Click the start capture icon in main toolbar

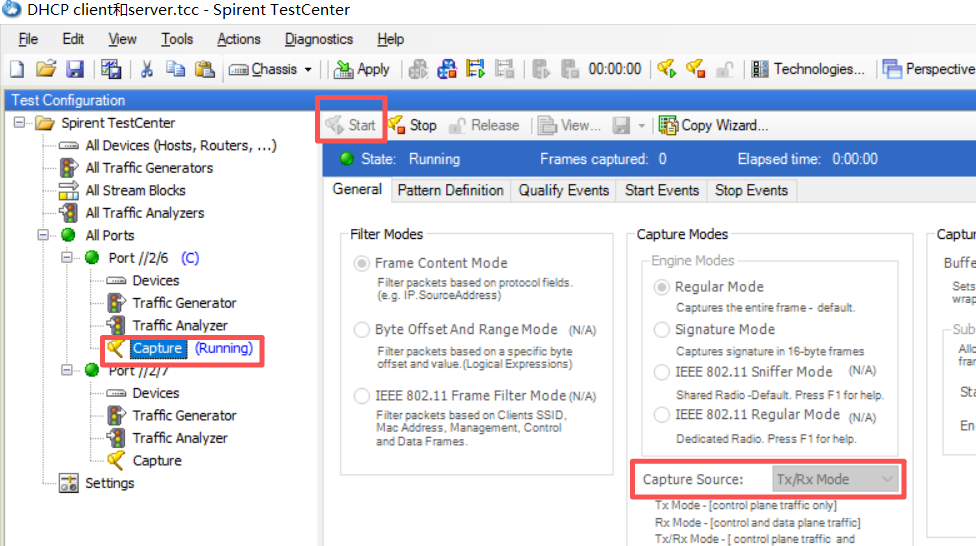point(667,69)
